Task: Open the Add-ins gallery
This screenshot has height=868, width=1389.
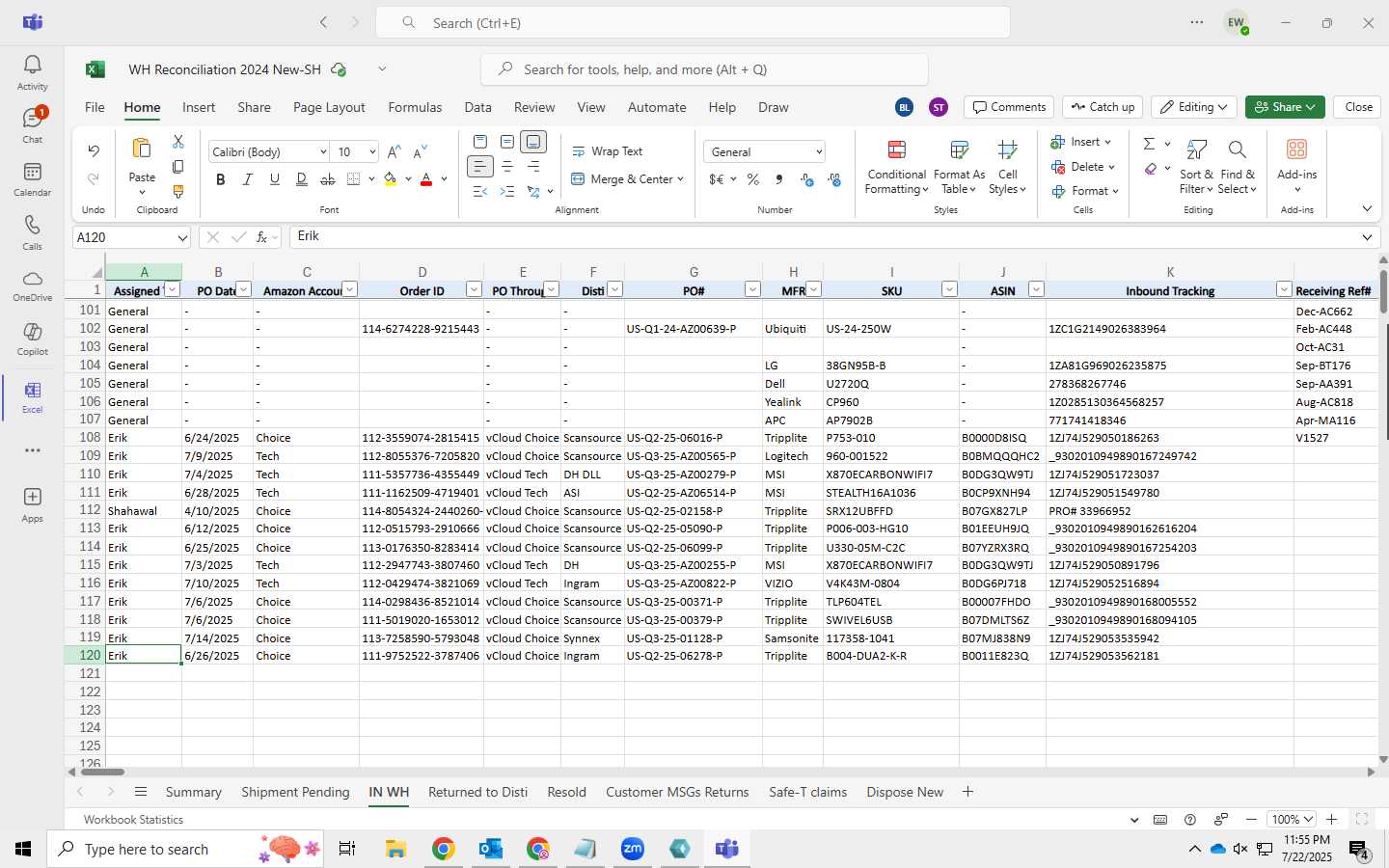Action: click(x=1296, y=166)
